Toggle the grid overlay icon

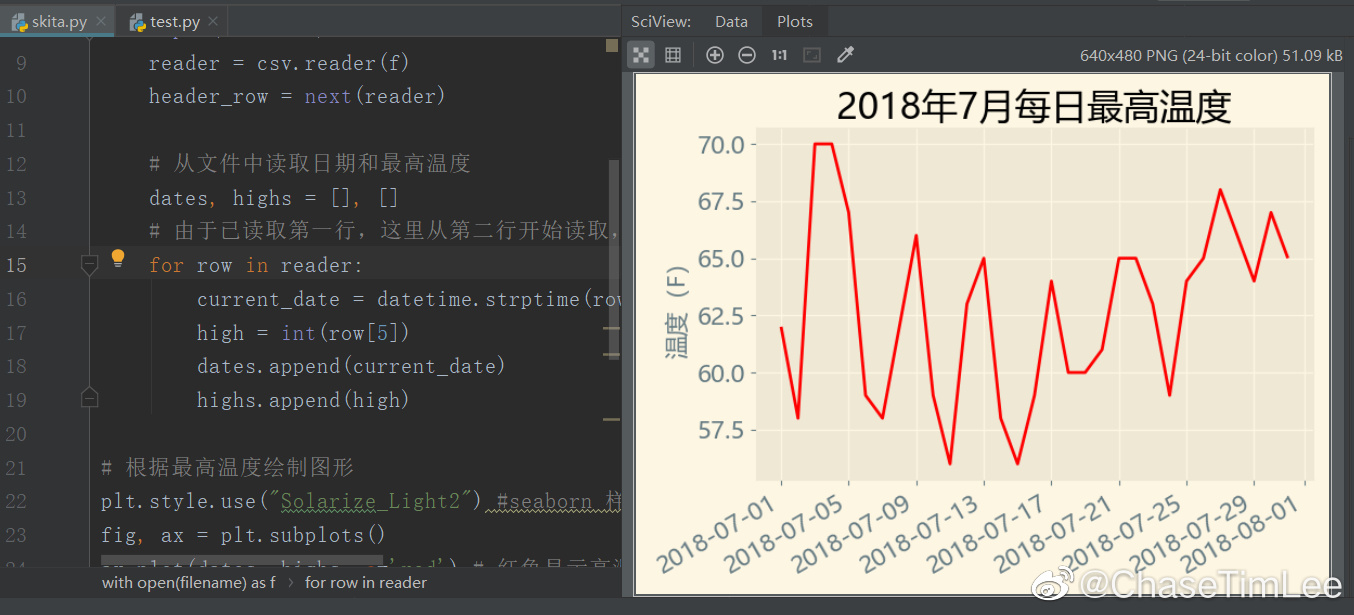coord(673,55)
